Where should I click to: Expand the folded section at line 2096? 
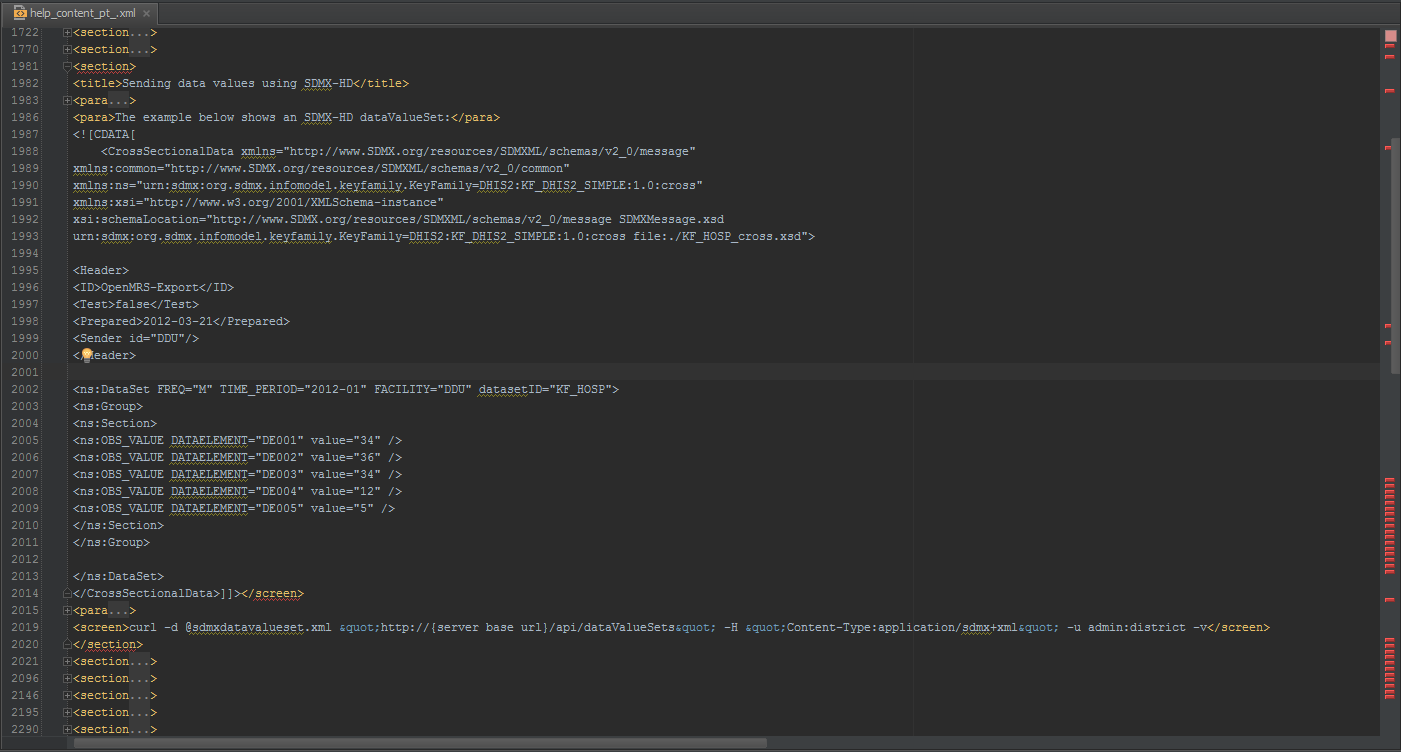67,678
